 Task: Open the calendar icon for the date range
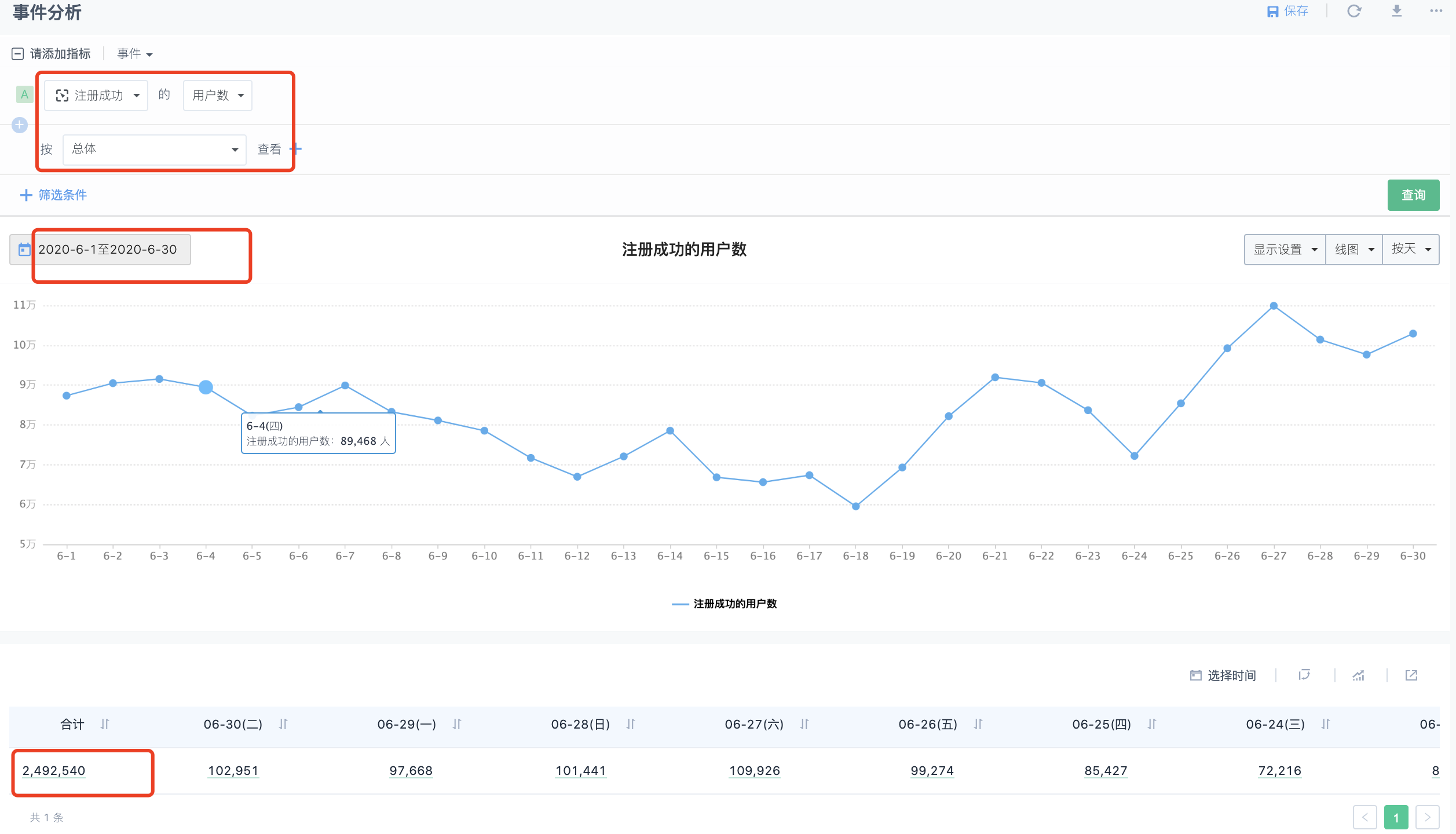point(24,250)
